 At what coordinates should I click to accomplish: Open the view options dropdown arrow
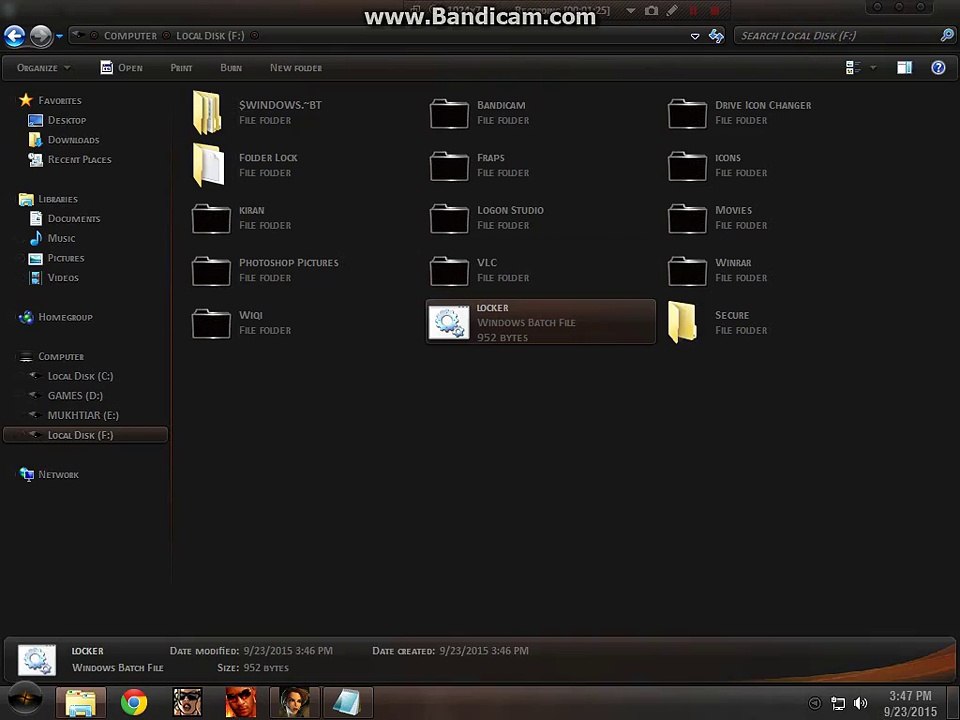click(x=873, y=67)
